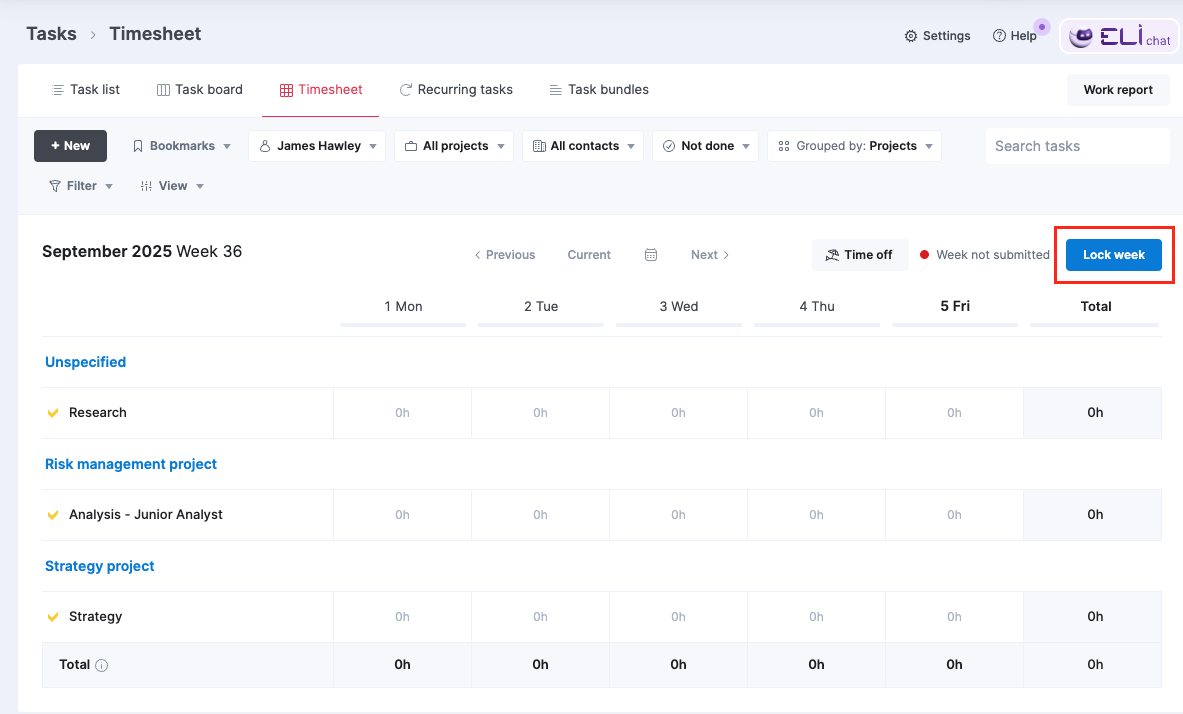Open Task bundles tab
The height and width of the screenshot is (714, 1183).
pyautogui.click(x=598, y=90)
